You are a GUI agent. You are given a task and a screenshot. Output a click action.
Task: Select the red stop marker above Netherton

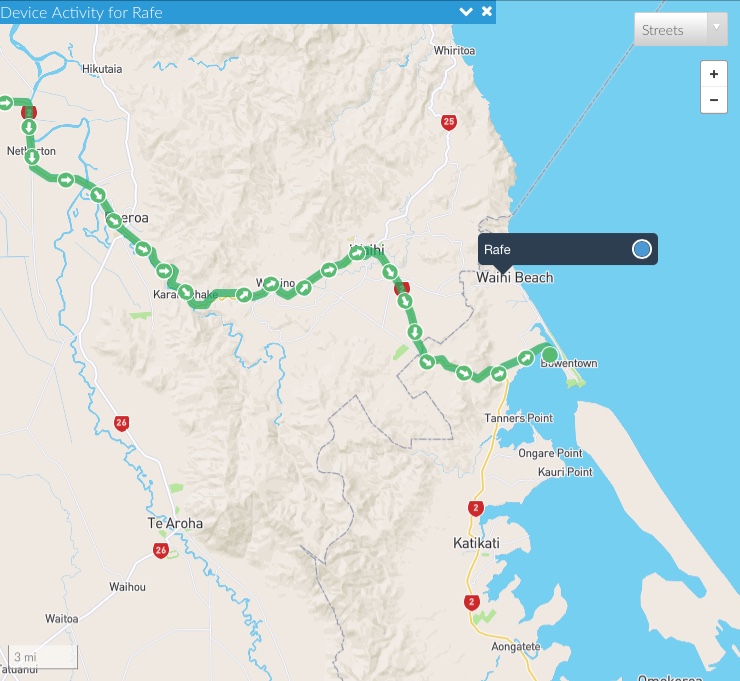click(x=29, y=112)
